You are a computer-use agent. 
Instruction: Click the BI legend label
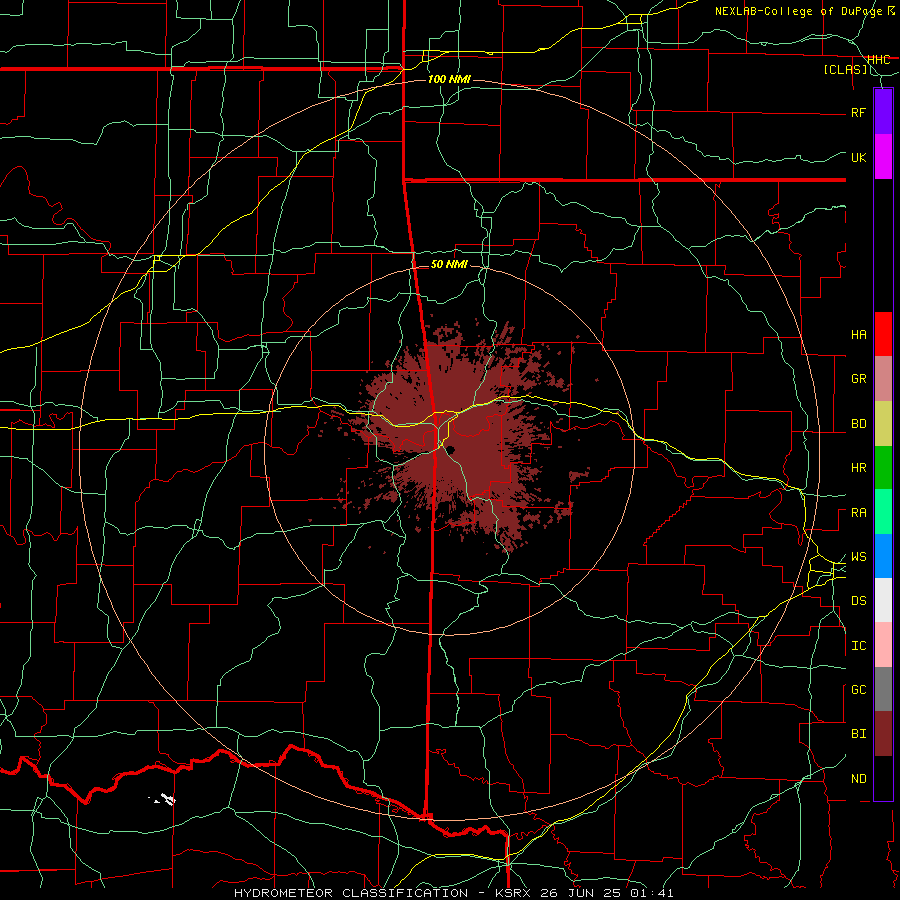click(x=859, y=734)
